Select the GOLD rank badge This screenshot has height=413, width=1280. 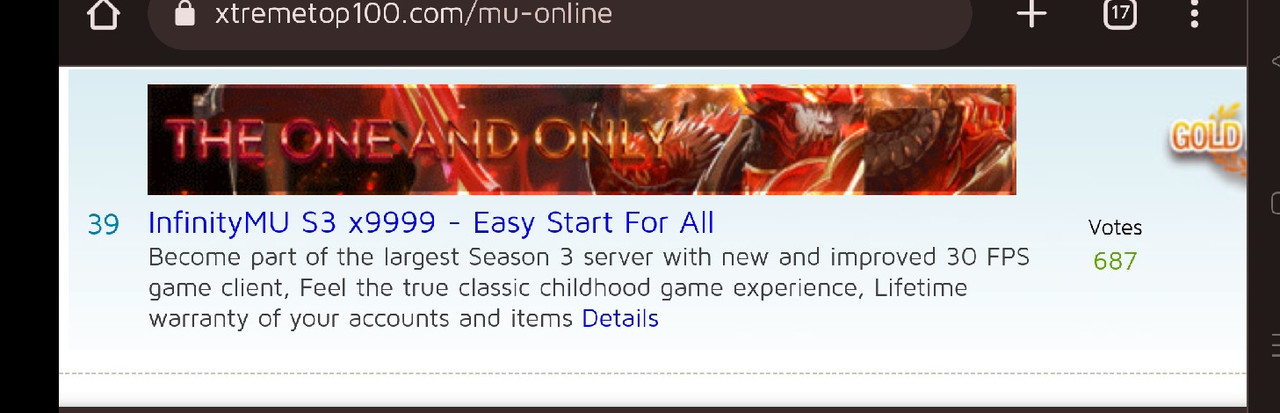(x=1205, y=137)
